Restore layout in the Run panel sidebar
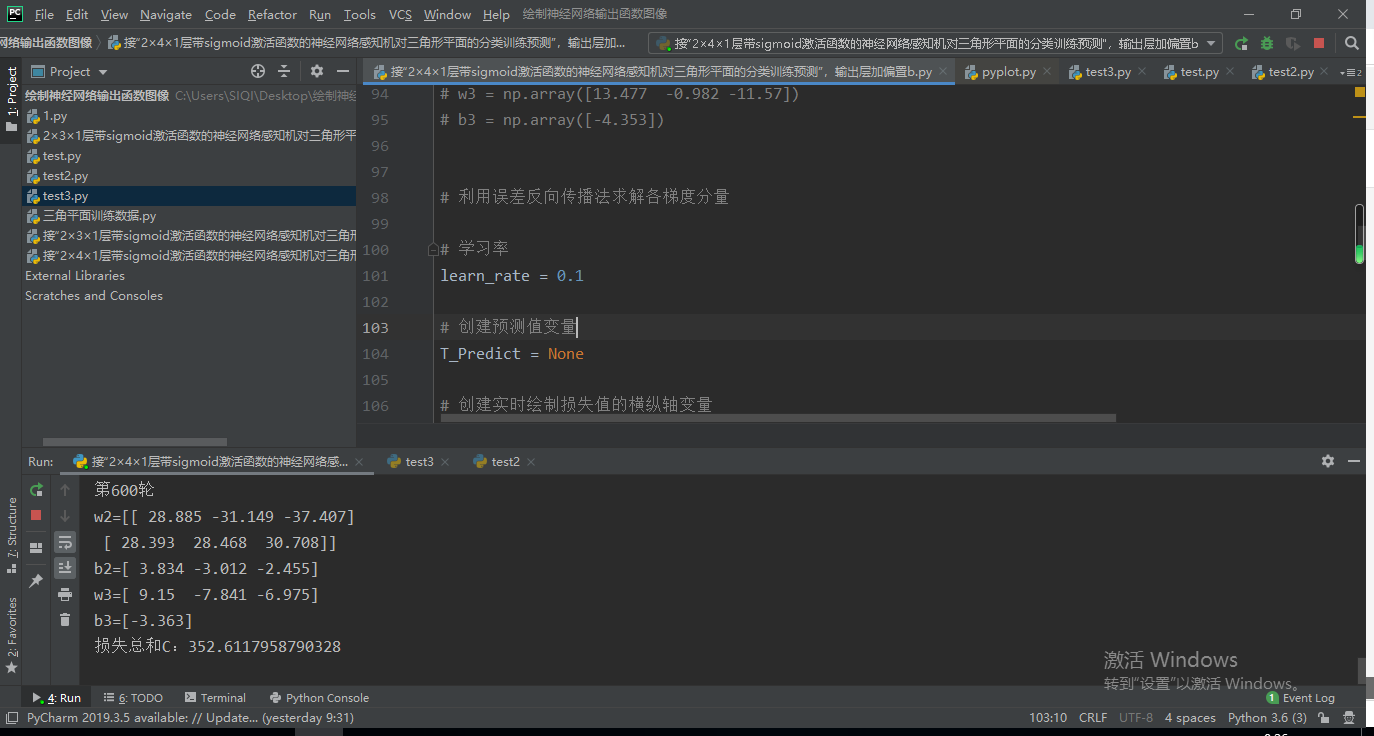The width and height of the screenshot is (1374, 736). (x=36, y=548)
